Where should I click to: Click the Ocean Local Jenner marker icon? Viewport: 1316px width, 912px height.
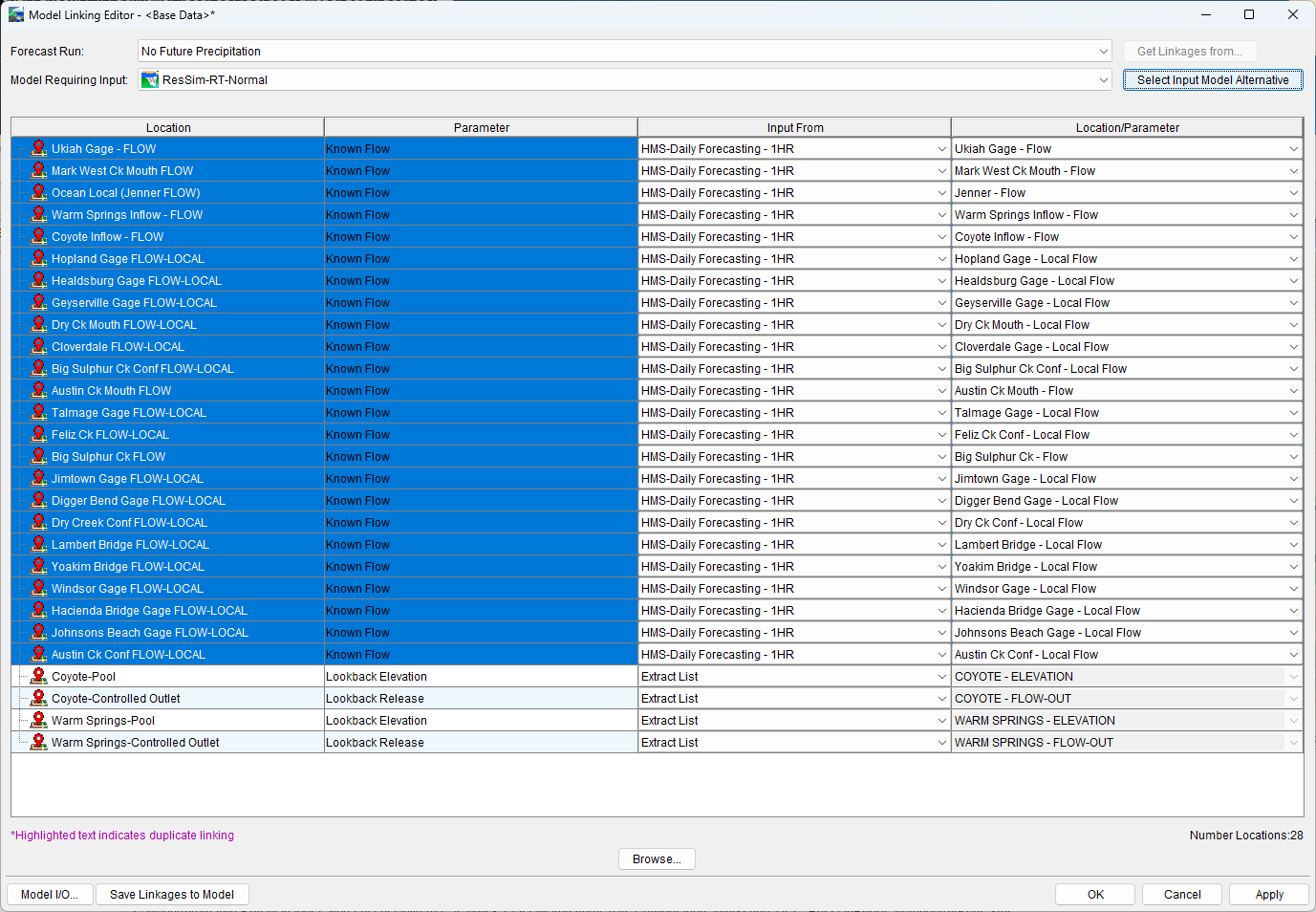pos(38,192)
